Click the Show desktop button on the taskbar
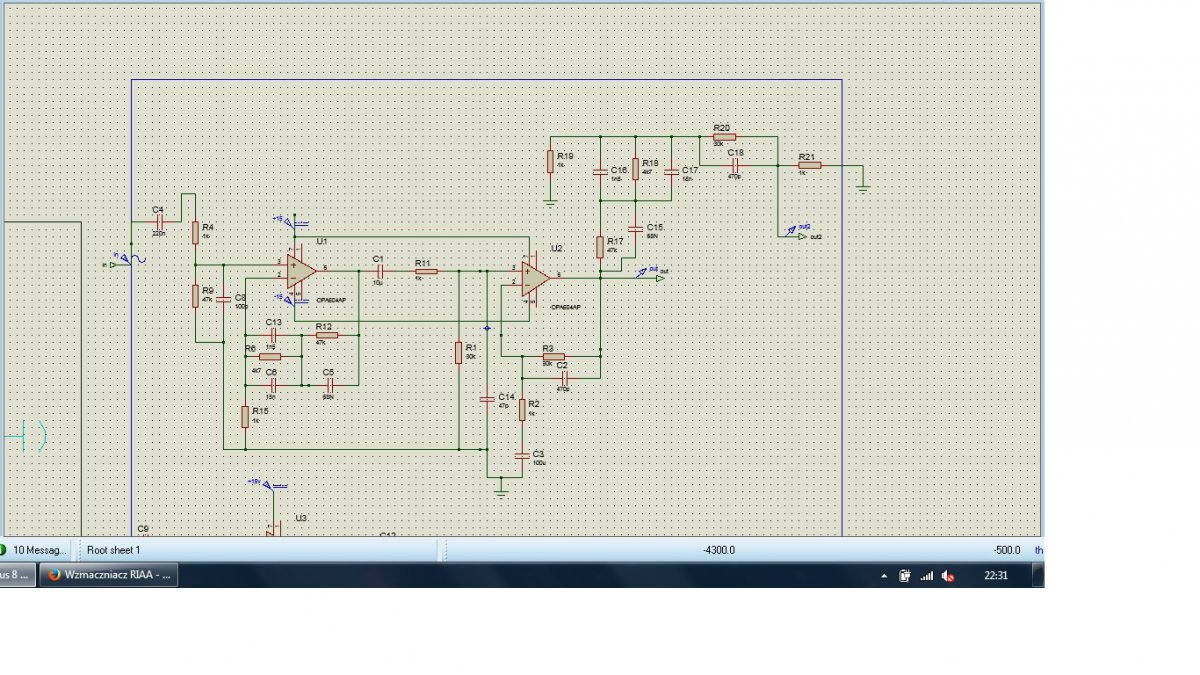 point(1038,575)
